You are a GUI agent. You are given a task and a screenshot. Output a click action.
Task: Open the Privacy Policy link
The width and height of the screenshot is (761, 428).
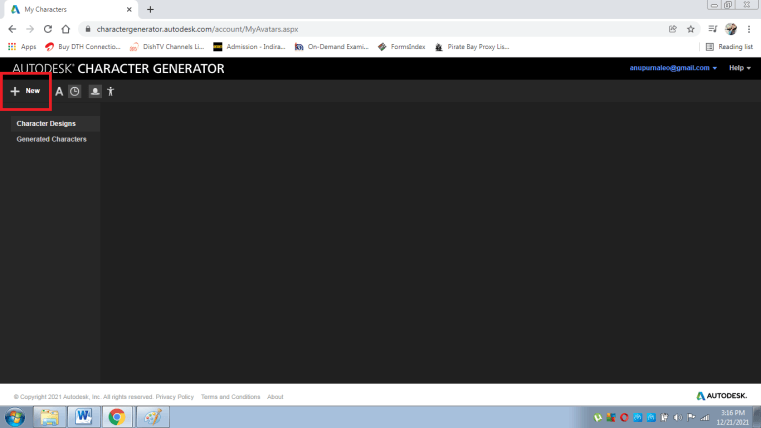tap(174, 397)
